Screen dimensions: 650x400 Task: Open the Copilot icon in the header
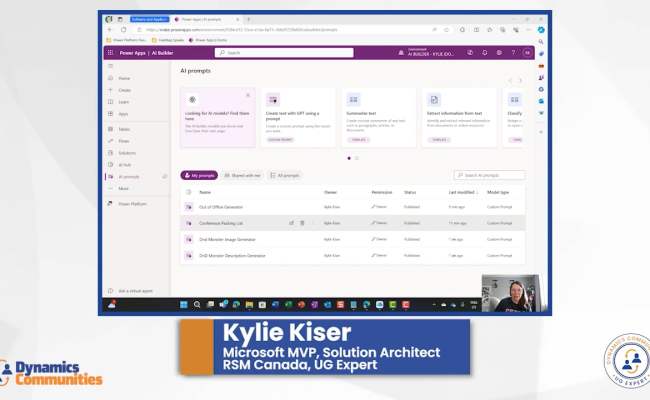click(470, 53)
